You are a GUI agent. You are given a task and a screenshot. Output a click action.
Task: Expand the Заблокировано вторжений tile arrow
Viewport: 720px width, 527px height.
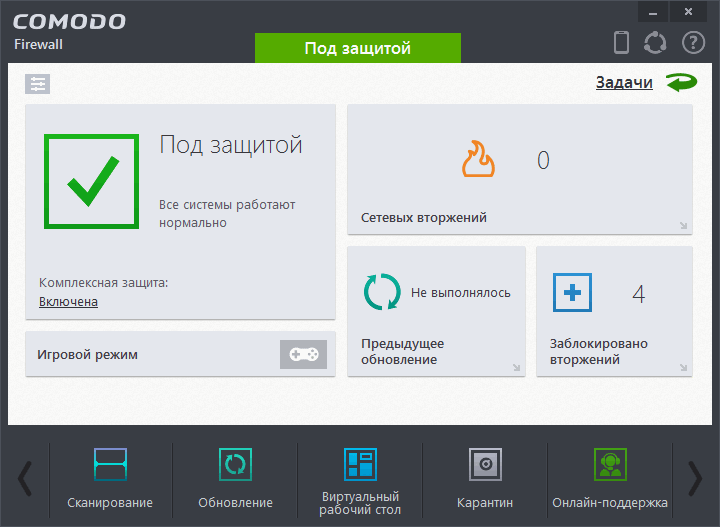(683, 368)
